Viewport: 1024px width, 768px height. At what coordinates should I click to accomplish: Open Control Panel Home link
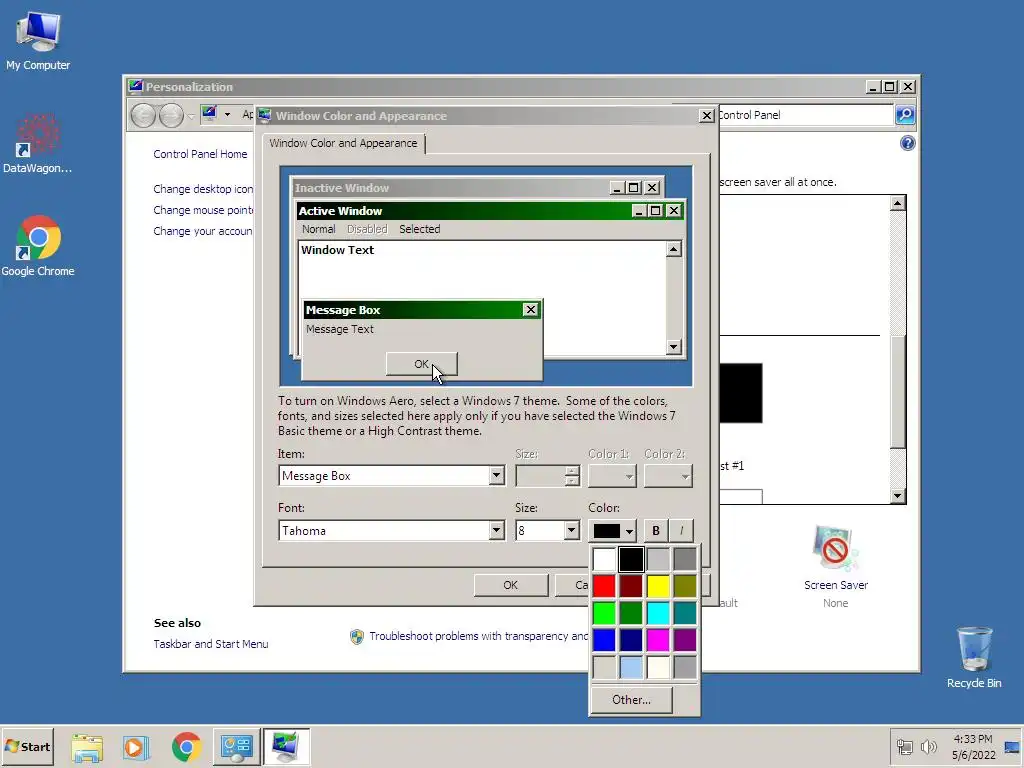coord(200,154)
